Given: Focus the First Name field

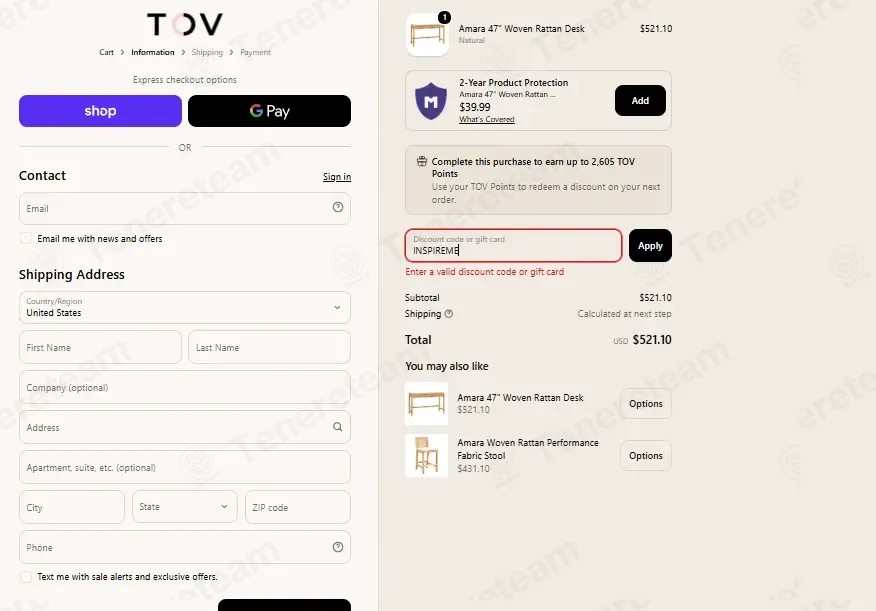Looking at the screenshot, I should [101, 347].
